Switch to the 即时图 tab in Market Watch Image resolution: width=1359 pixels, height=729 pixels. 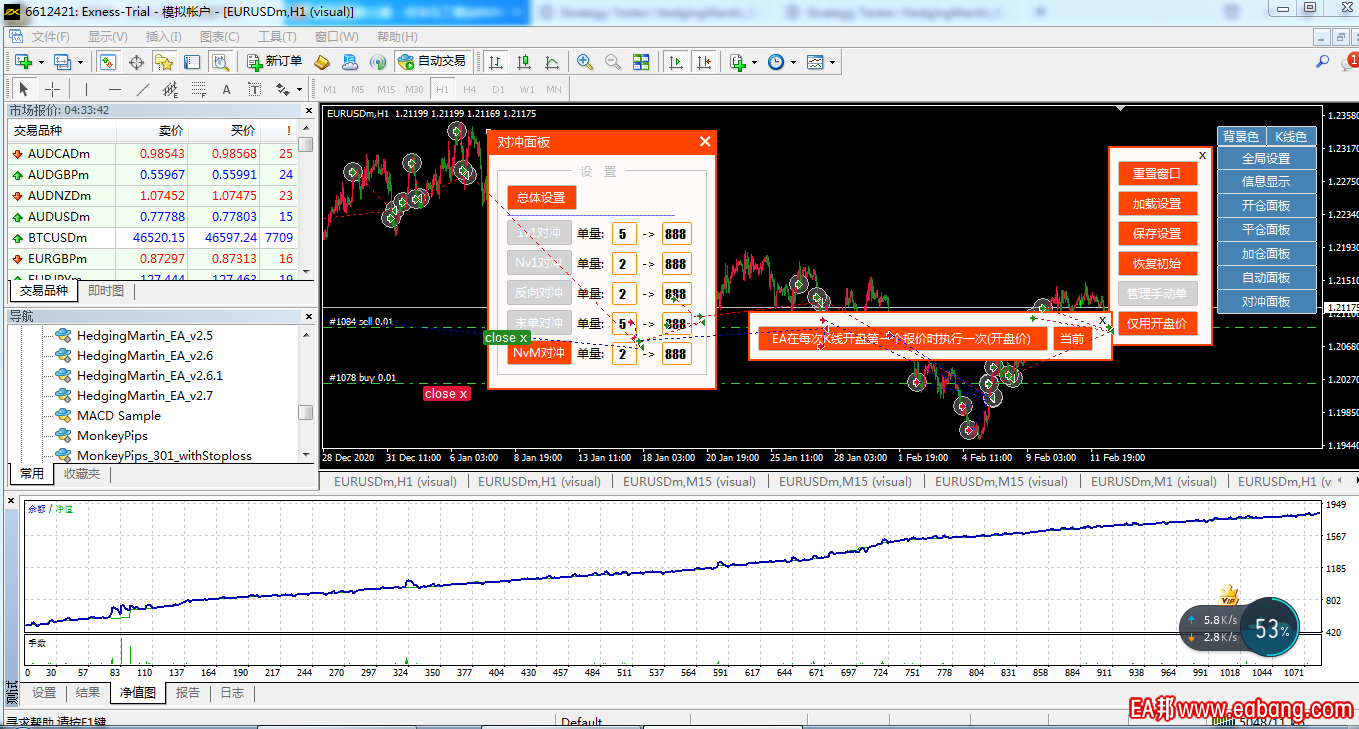(106, 291)
